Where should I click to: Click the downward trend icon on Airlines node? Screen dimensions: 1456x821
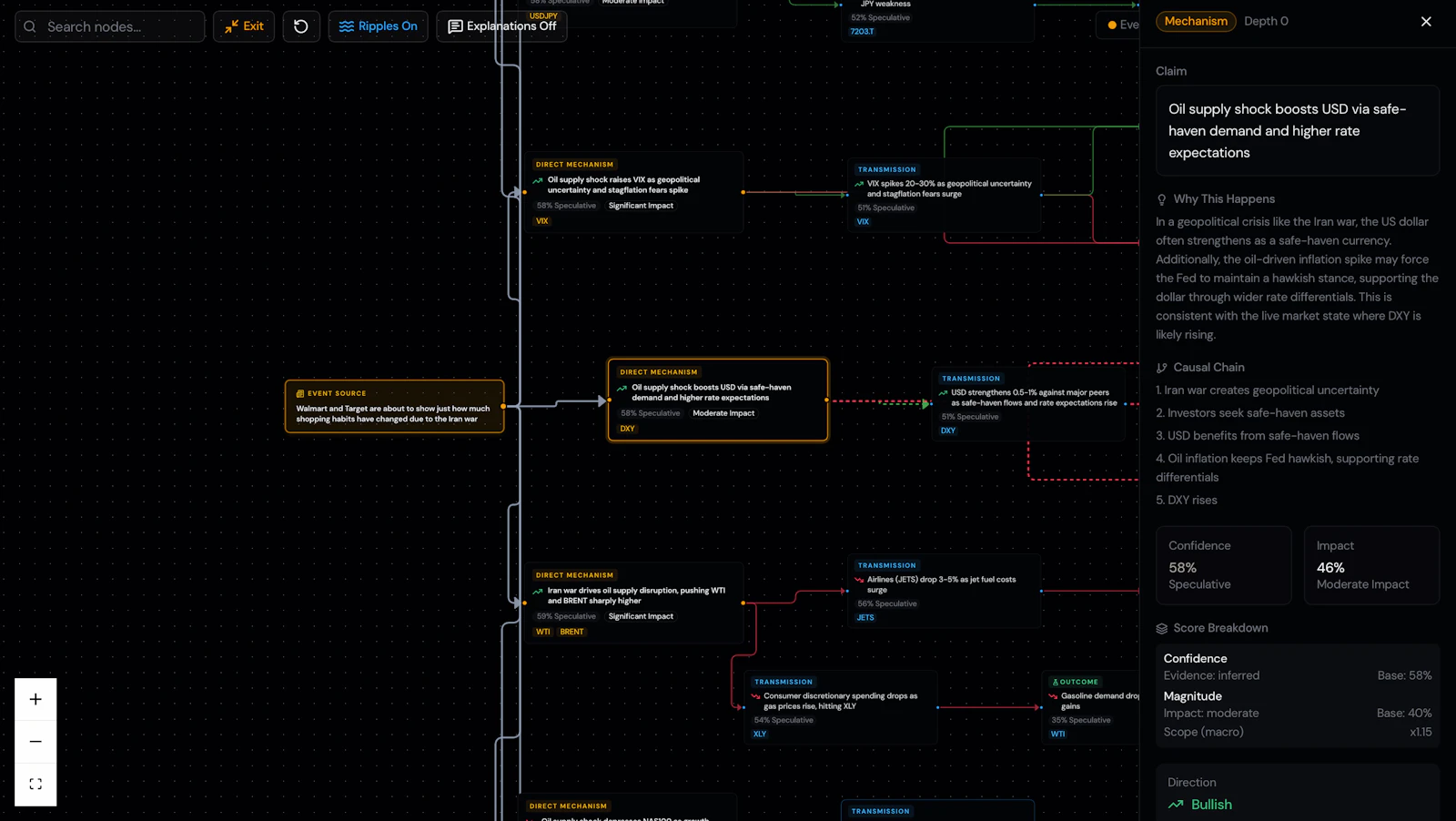point(859,580)
